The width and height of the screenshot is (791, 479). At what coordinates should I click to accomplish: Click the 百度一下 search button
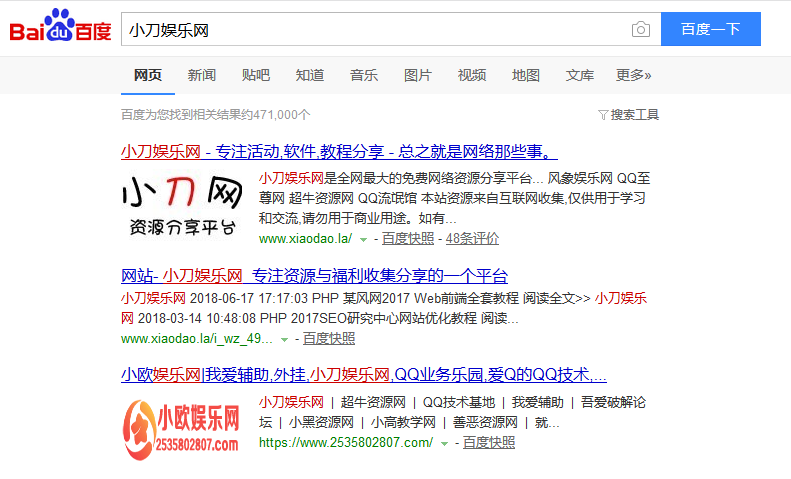click(x=711, y=29)
